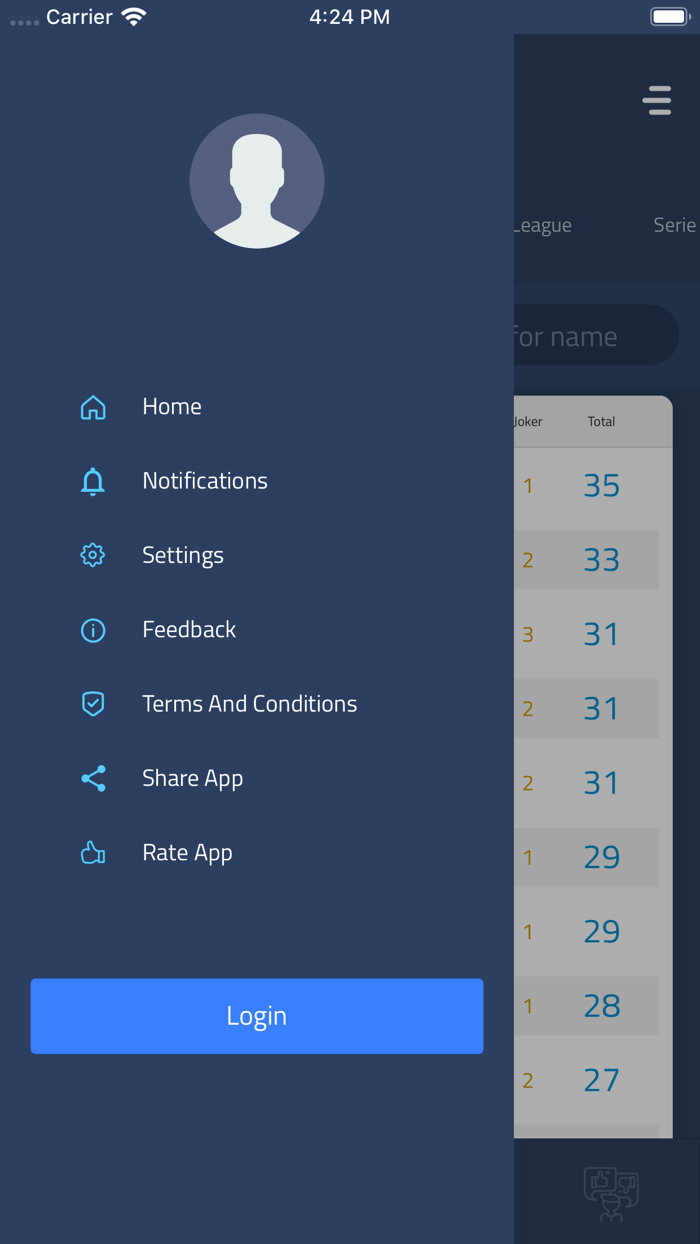The width and height of the screenshot is (700, 1244).
Task: Select Notifications from the side menu
Action: tap(205, 481)
